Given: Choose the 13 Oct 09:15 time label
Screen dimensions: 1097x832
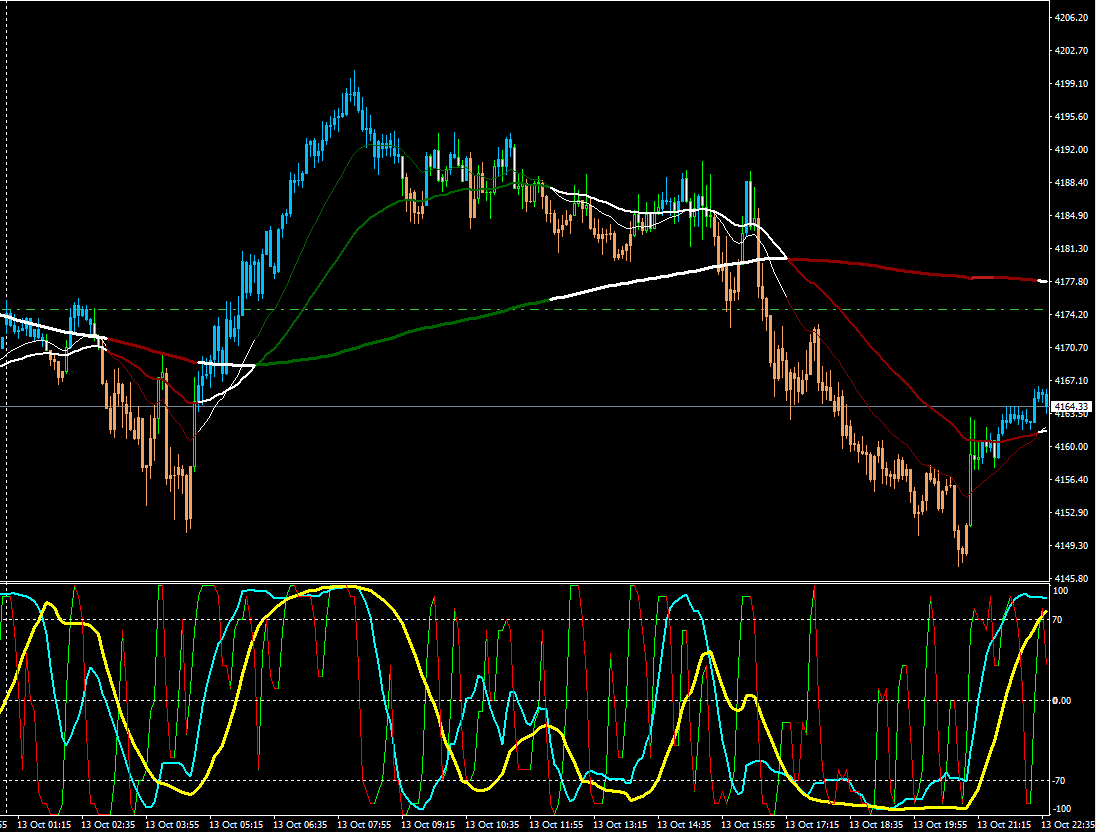Looking at the screenshot, I should pyautogui.click(x=428, y=825).
